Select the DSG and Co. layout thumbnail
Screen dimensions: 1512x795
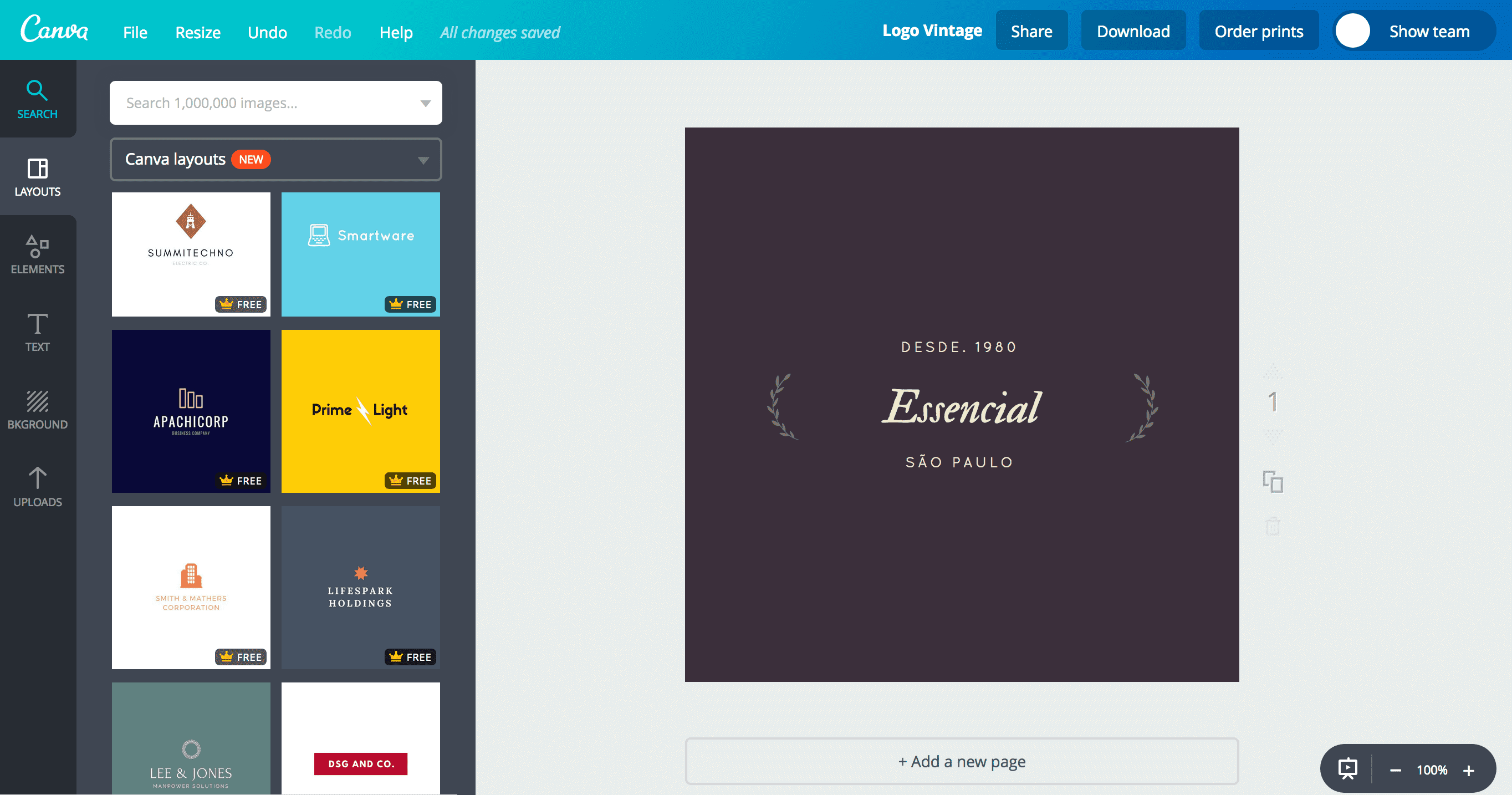tap(360, 738)
